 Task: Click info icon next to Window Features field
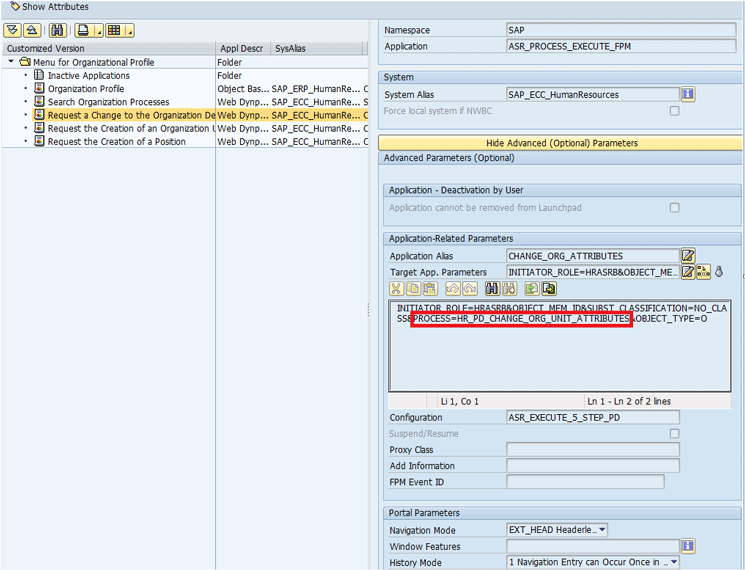688,546
